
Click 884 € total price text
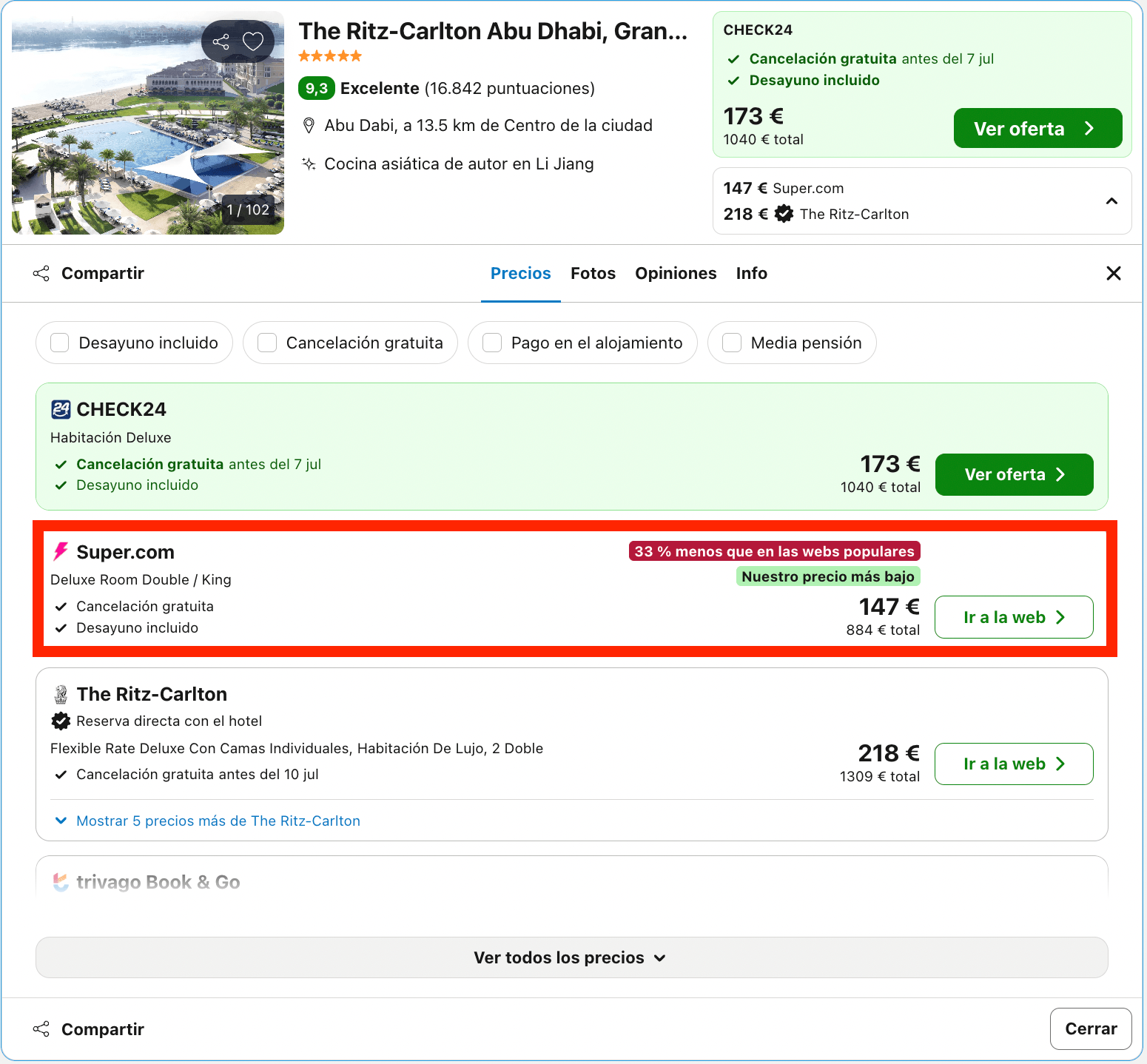point(883,630)
